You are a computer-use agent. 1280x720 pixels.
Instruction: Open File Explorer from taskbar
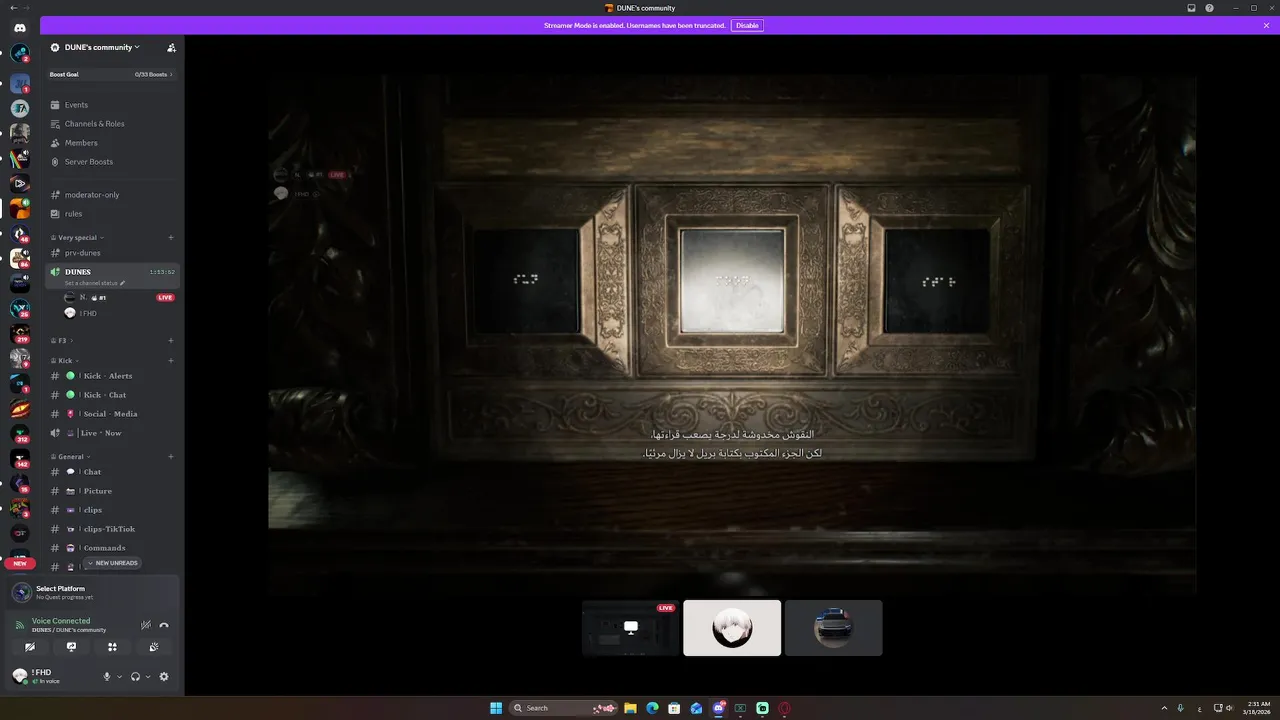pos(631,708)
